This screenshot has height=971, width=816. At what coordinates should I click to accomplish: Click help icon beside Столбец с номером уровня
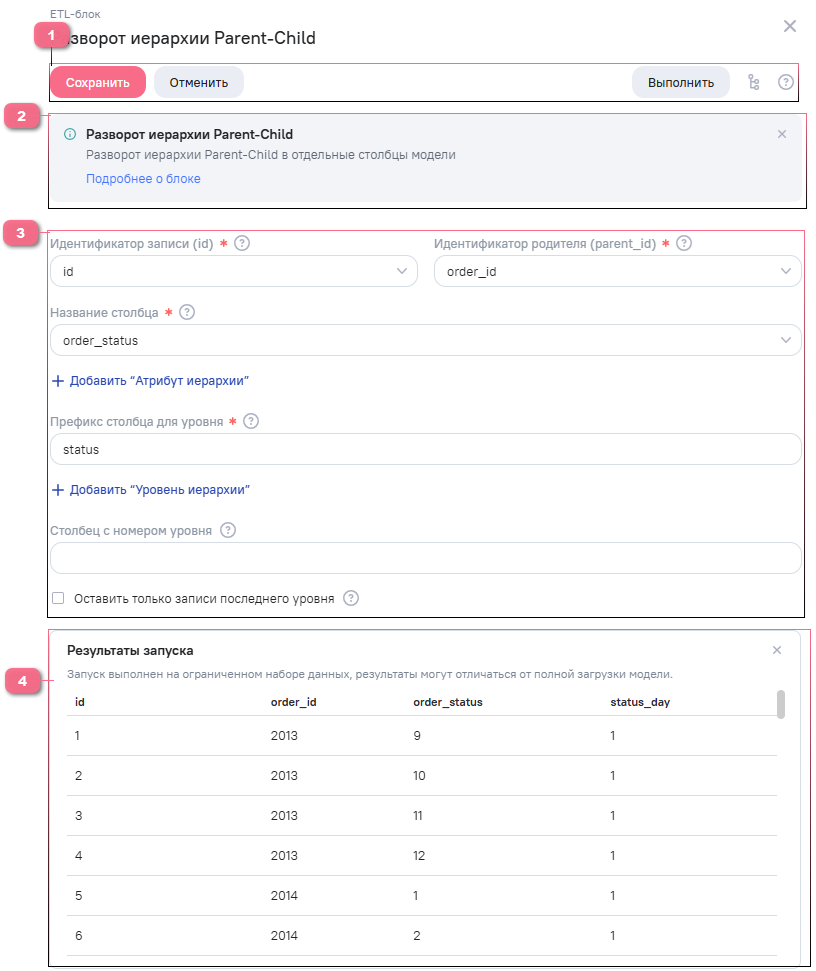(x=228, y=530)
